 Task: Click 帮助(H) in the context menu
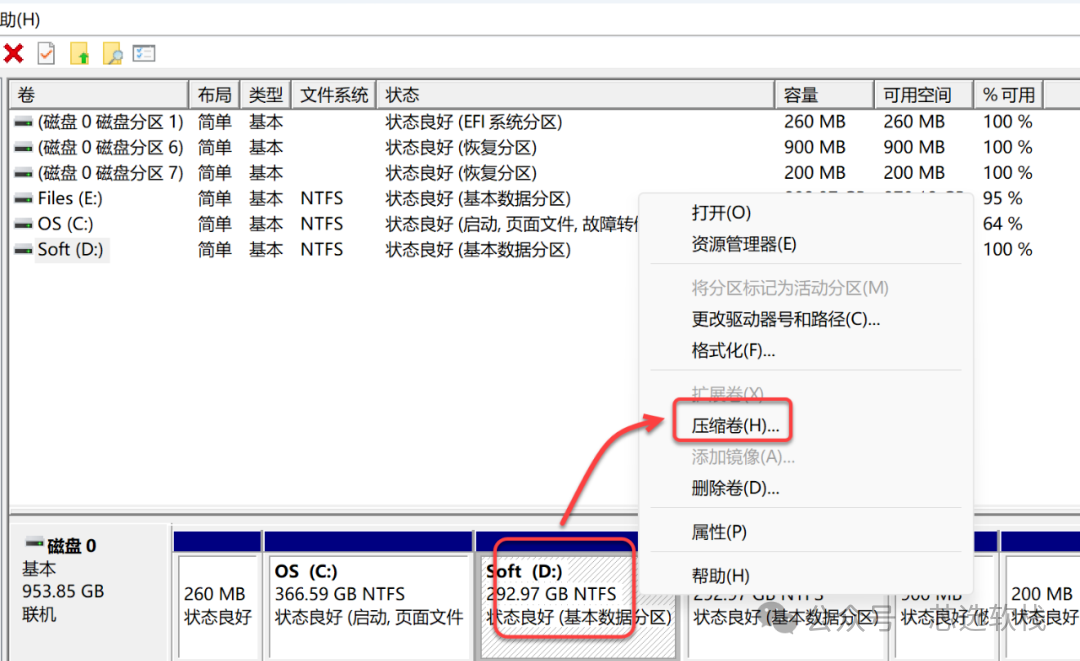tap(720, 576)
